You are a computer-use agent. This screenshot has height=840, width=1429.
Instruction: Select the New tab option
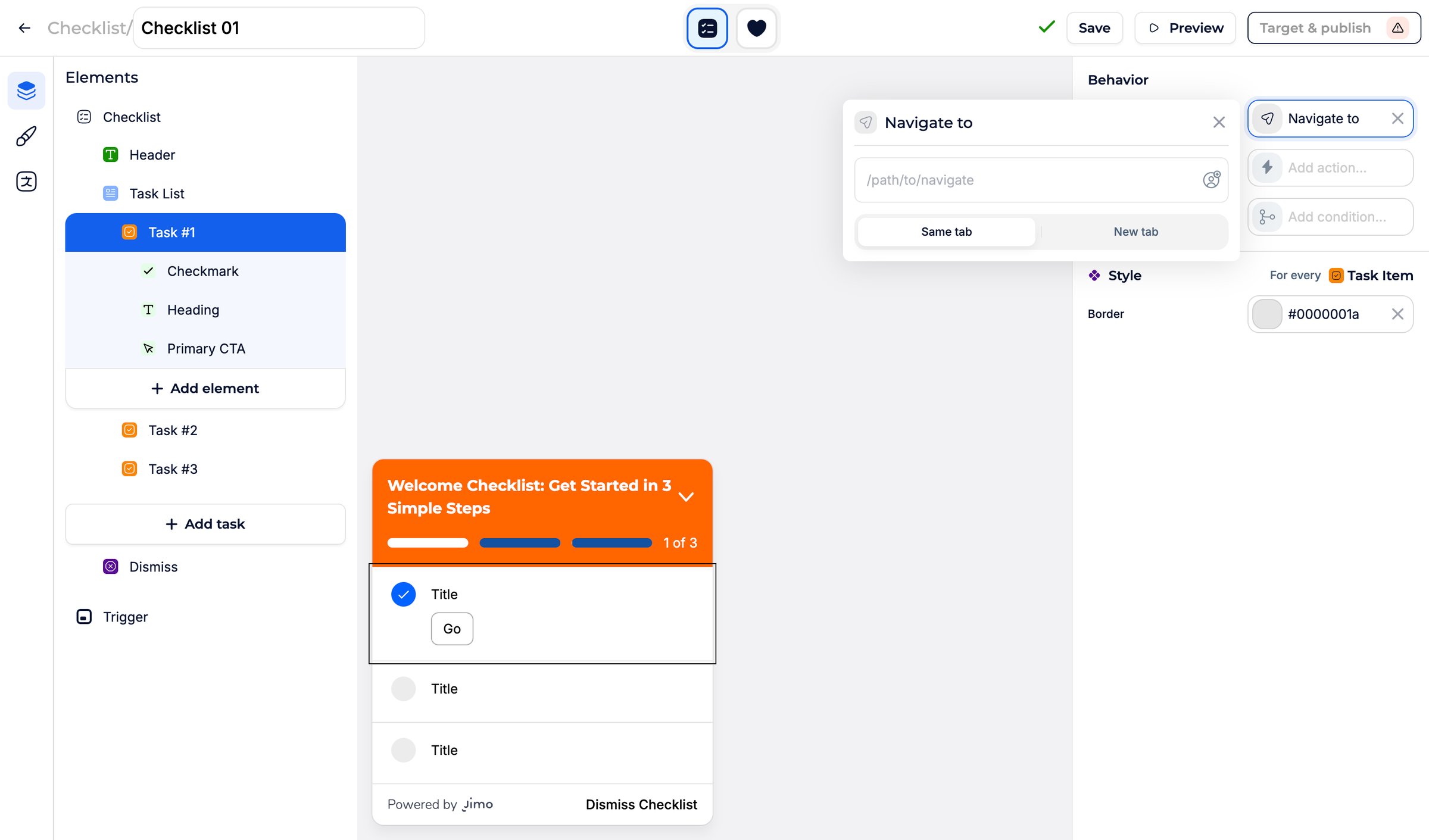pyautogui.click(x=1135, y=232)
